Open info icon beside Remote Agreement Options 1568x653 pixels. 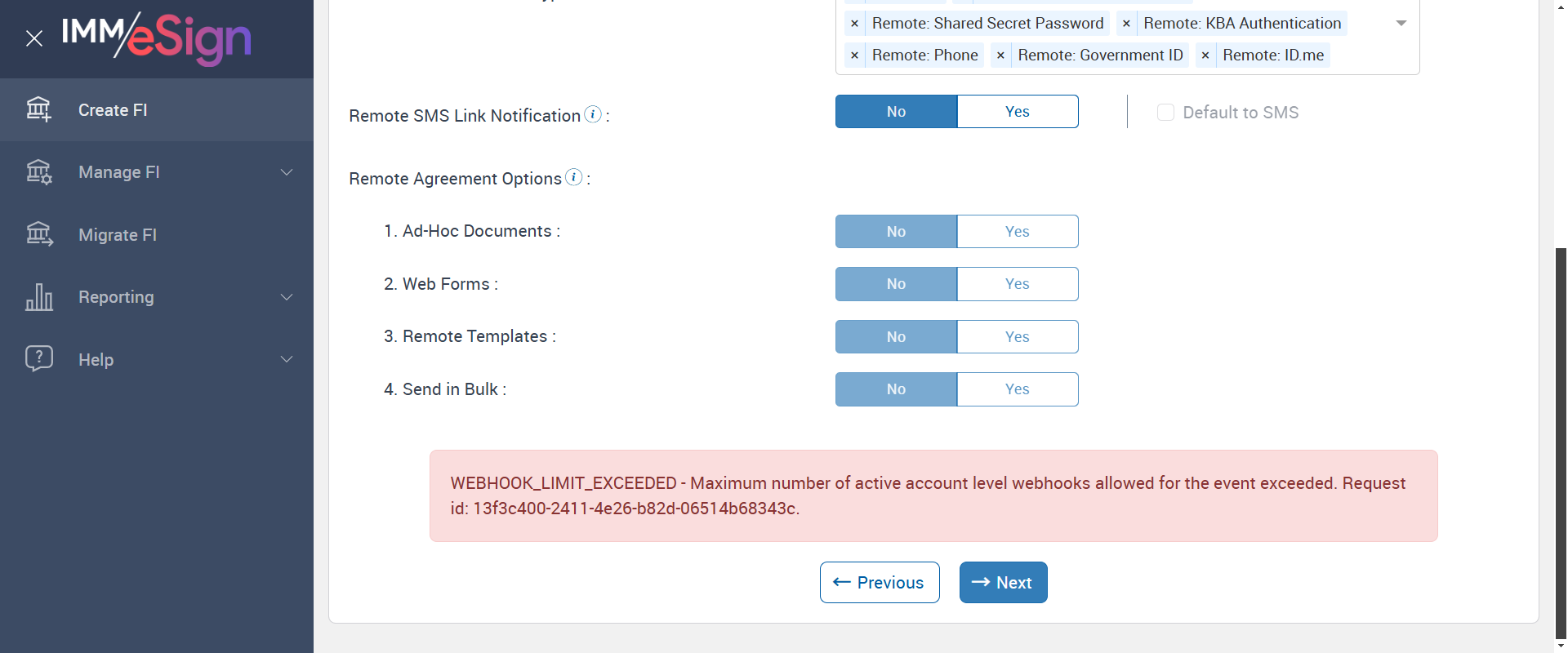[574, 177]
